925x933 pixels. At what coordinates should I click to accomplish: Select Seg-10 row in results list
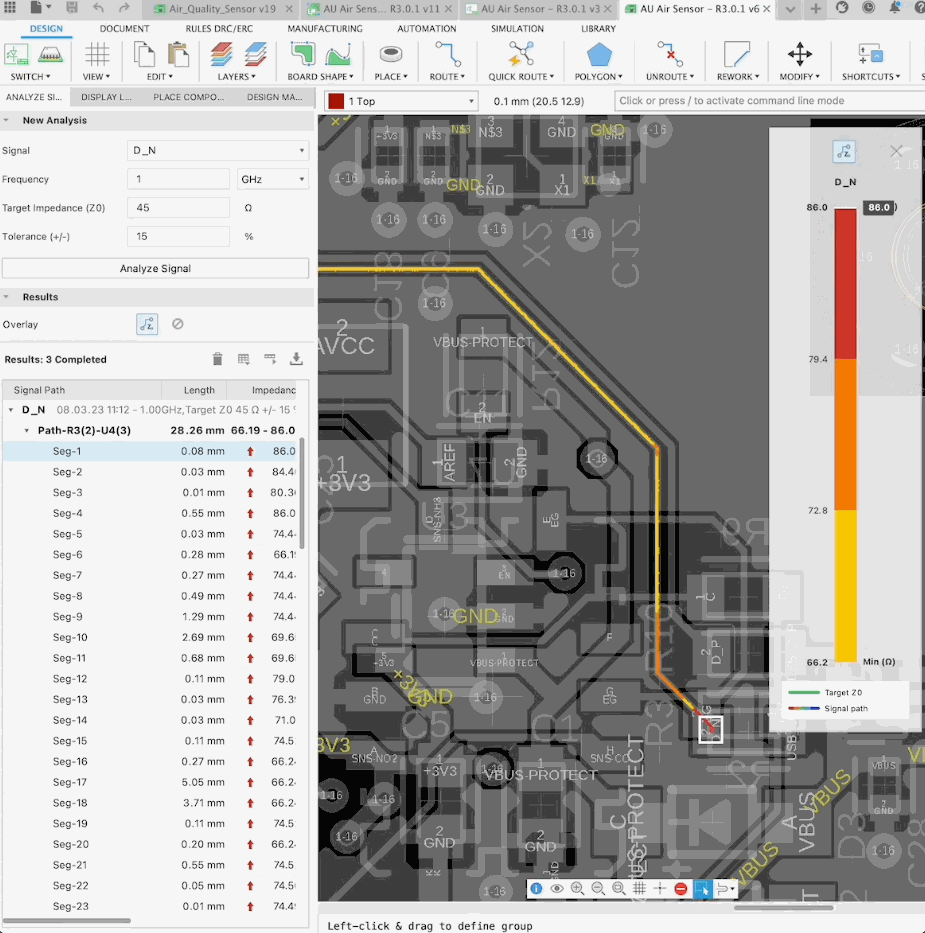(x=70, y=637)
